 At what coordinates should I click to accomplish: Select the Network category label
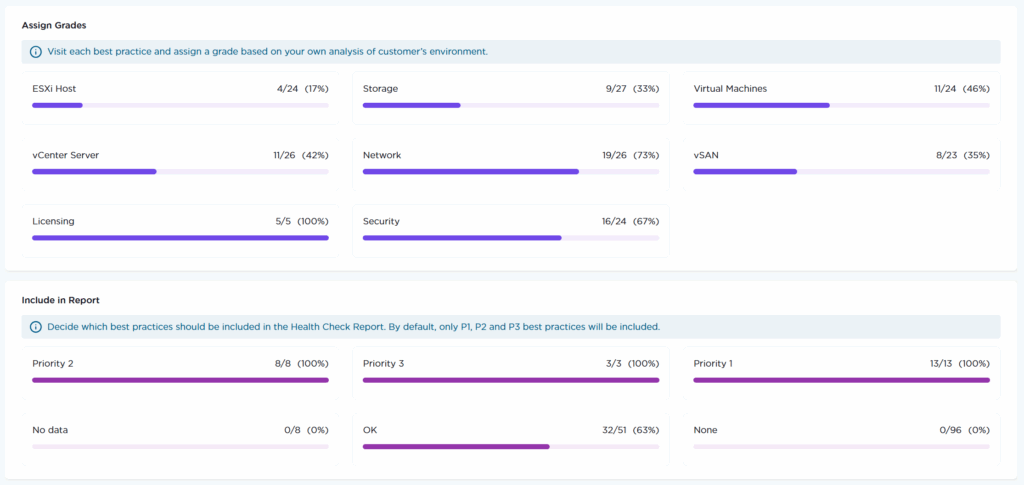[382, 156]
